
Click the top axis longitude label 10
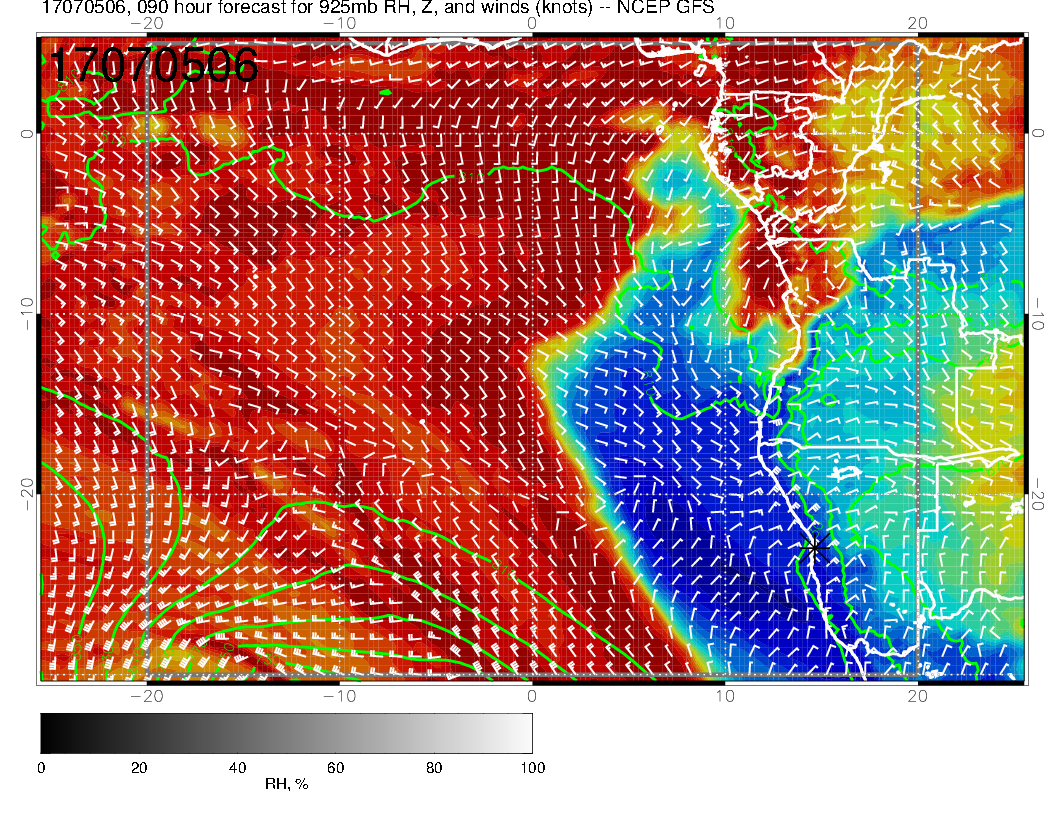pyautogui.click(x=725, y=24)
